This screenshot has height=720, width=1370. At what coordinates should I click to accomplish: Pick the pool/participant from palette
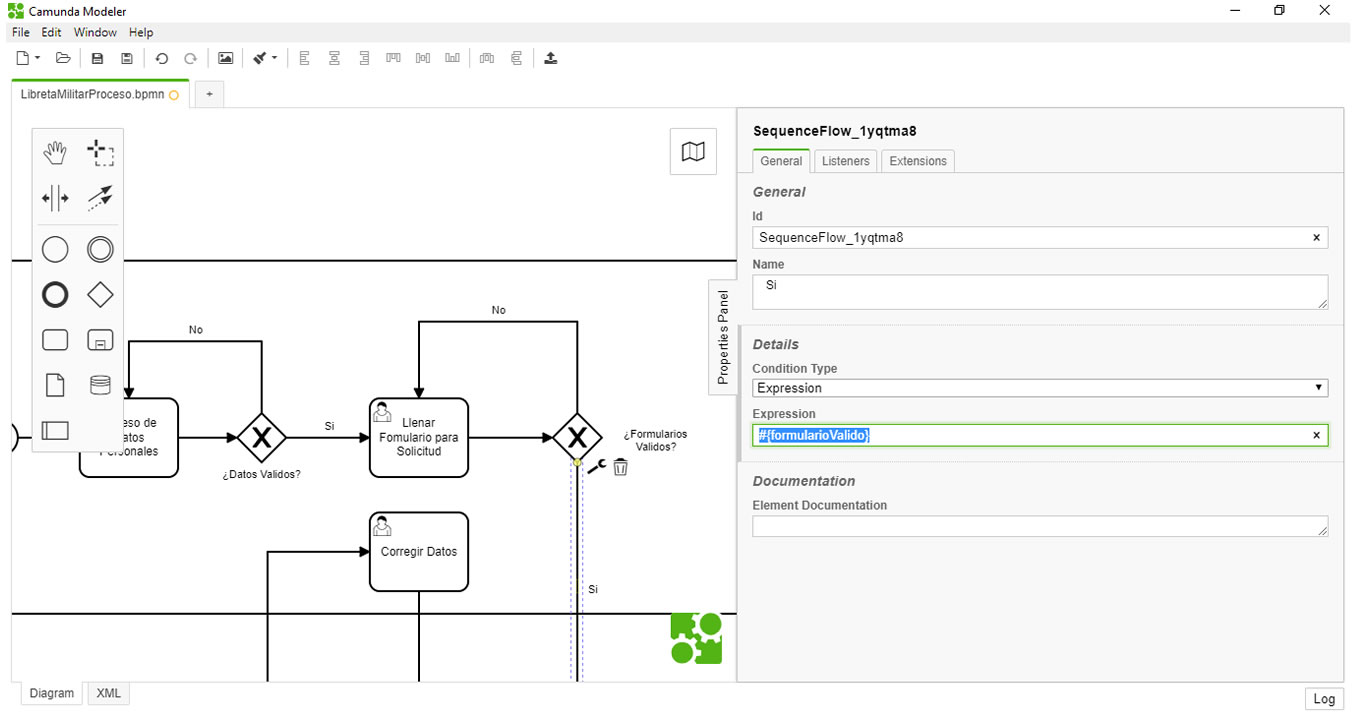pos(55,431)
